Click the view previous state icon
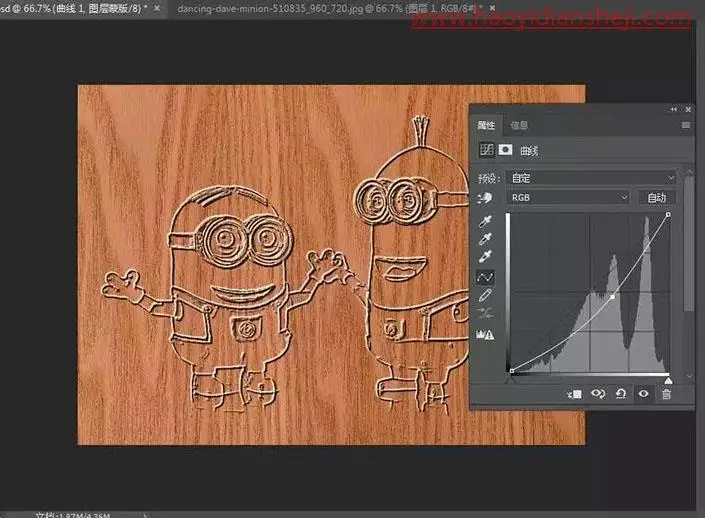The width and height of the screenshot is (705, 518). [598, 394]
